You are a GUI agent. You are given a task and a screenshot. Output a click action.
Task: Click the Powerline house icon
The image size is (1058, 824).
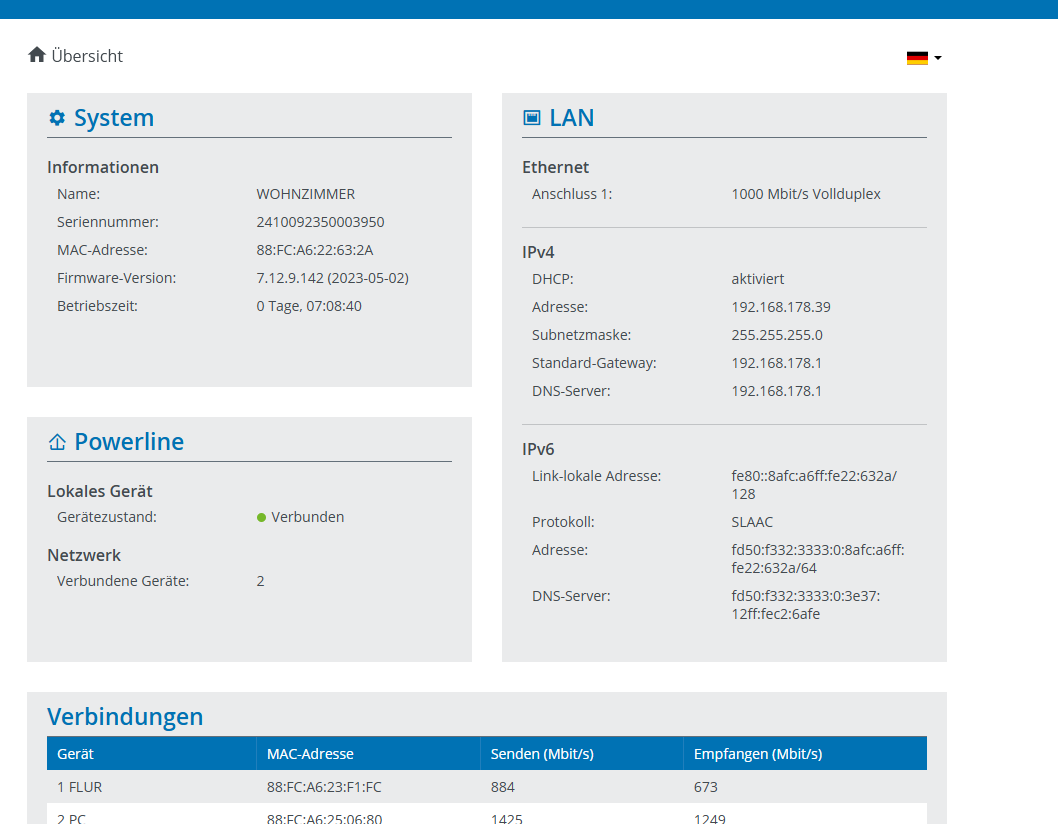(x=57, y=442)
